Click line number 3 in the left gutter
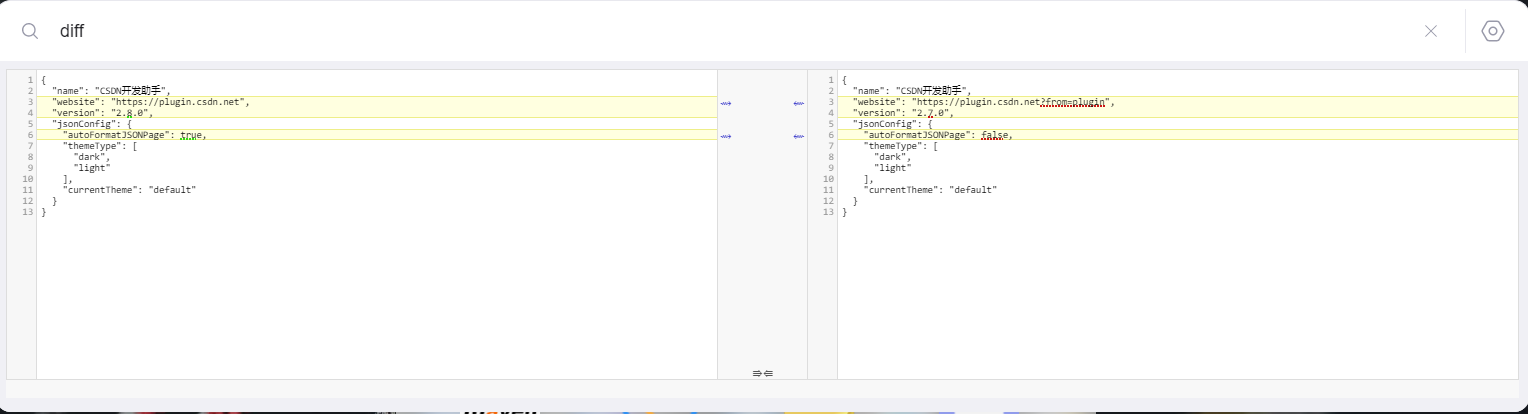Image resolution: width=1528 pixels, height=414 pixels. tap(30, 102)
